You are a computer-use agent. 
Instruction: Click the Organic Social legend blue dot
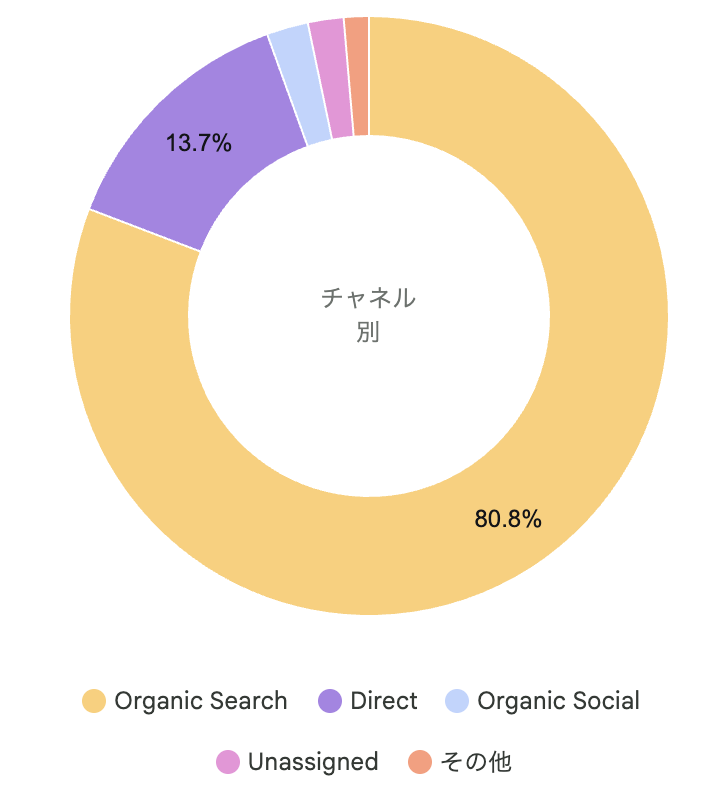[457, 701]
